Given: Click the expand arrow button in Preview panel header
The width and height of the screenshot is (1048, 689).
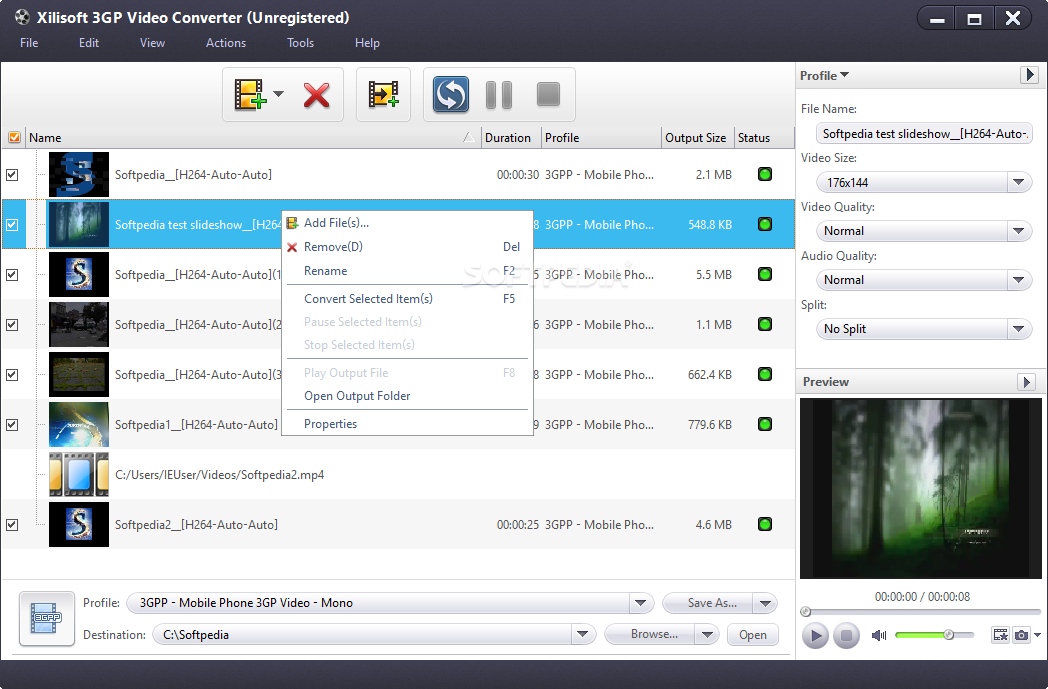Looking at the screenshot, I should 1027,382.
